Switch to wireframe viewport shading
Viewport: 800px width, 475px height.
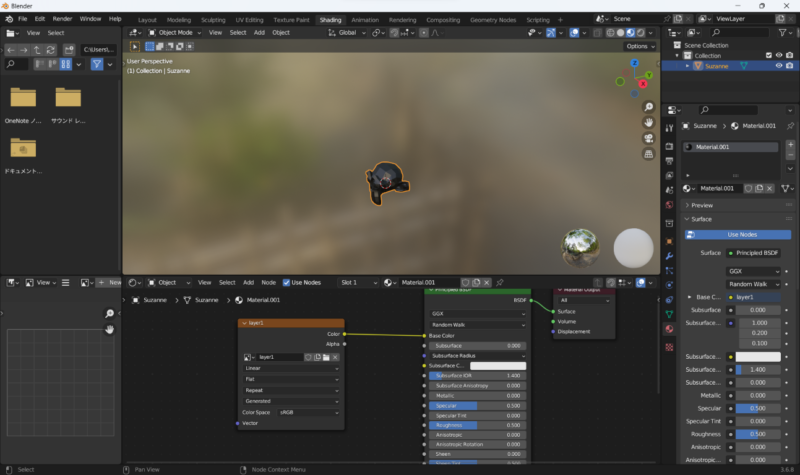(x=610, y=33)
